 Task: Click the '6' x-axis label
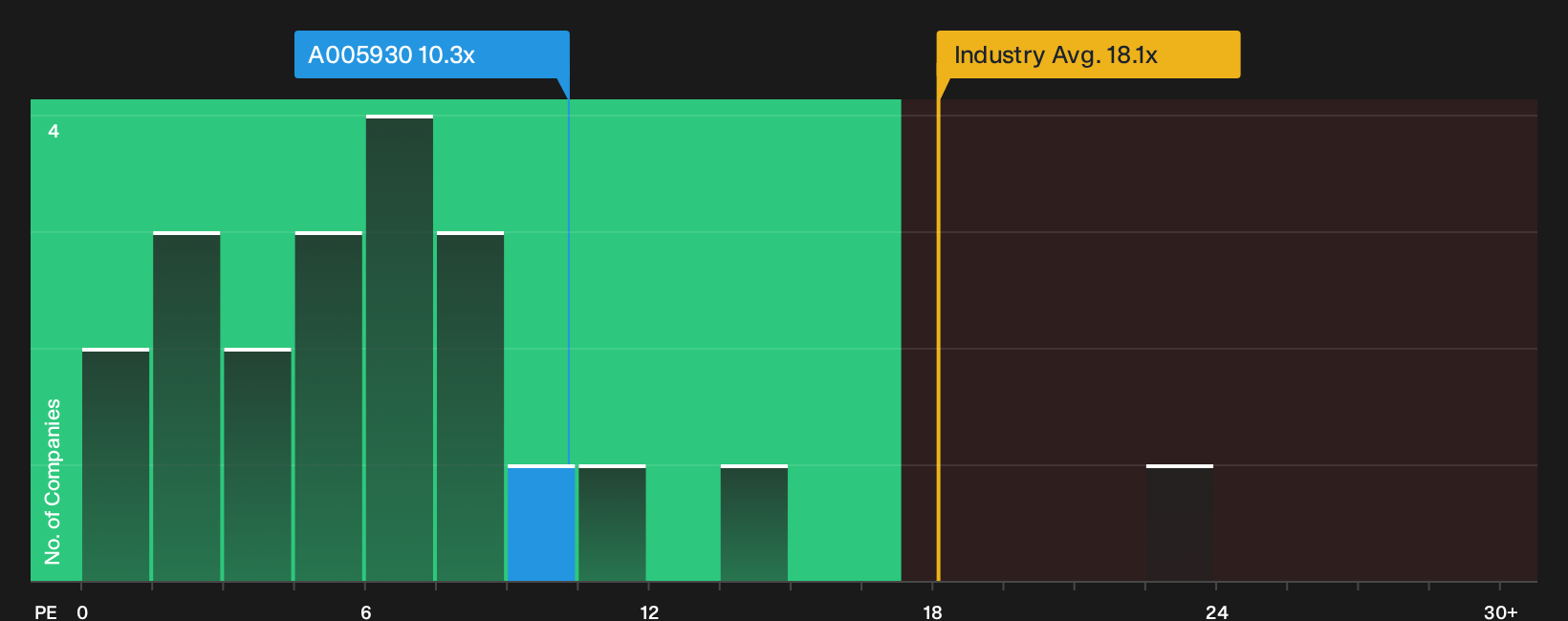click(x=366, y=611)
